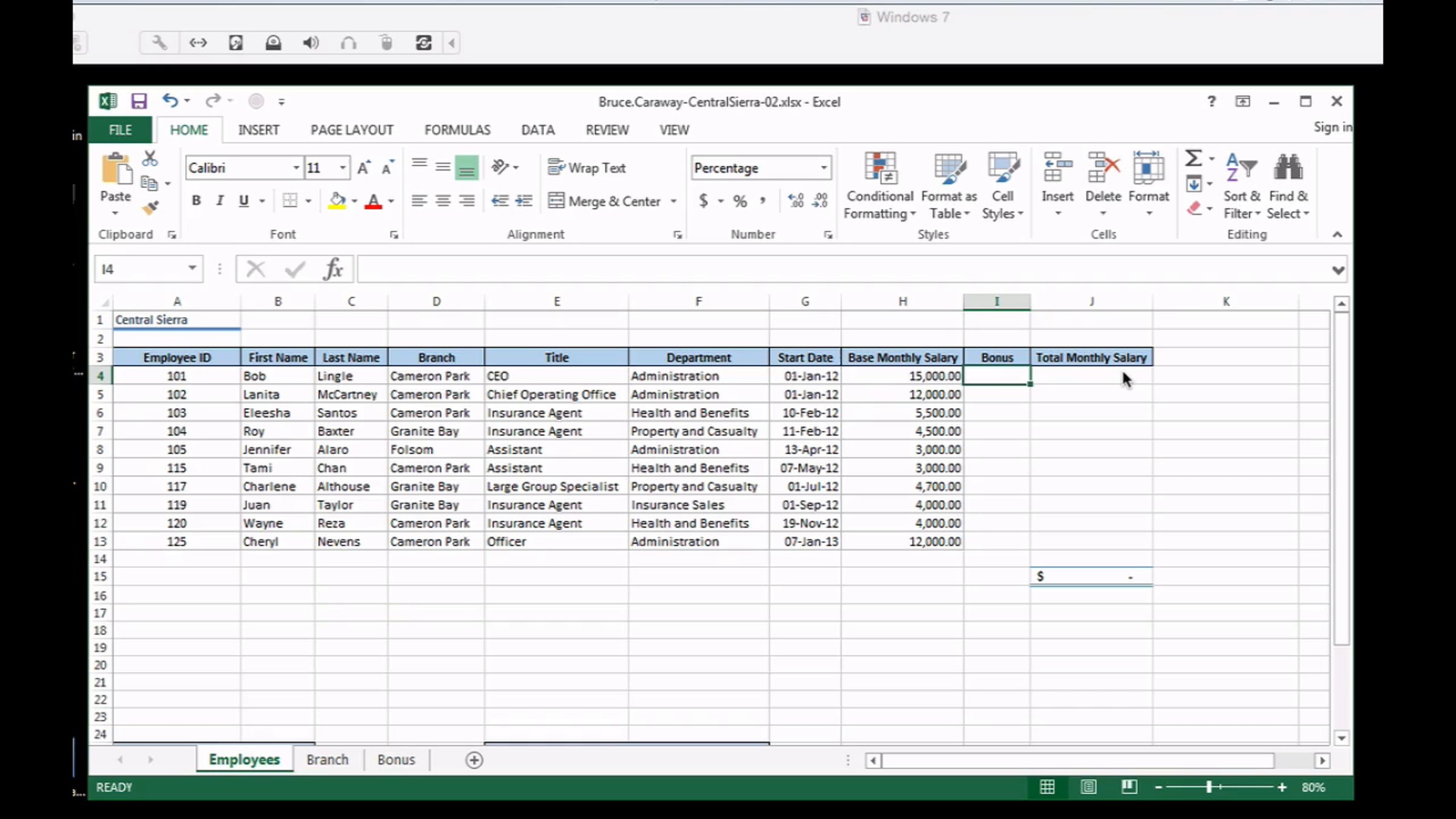Click the Sign in link

(x=1332, y=127)
